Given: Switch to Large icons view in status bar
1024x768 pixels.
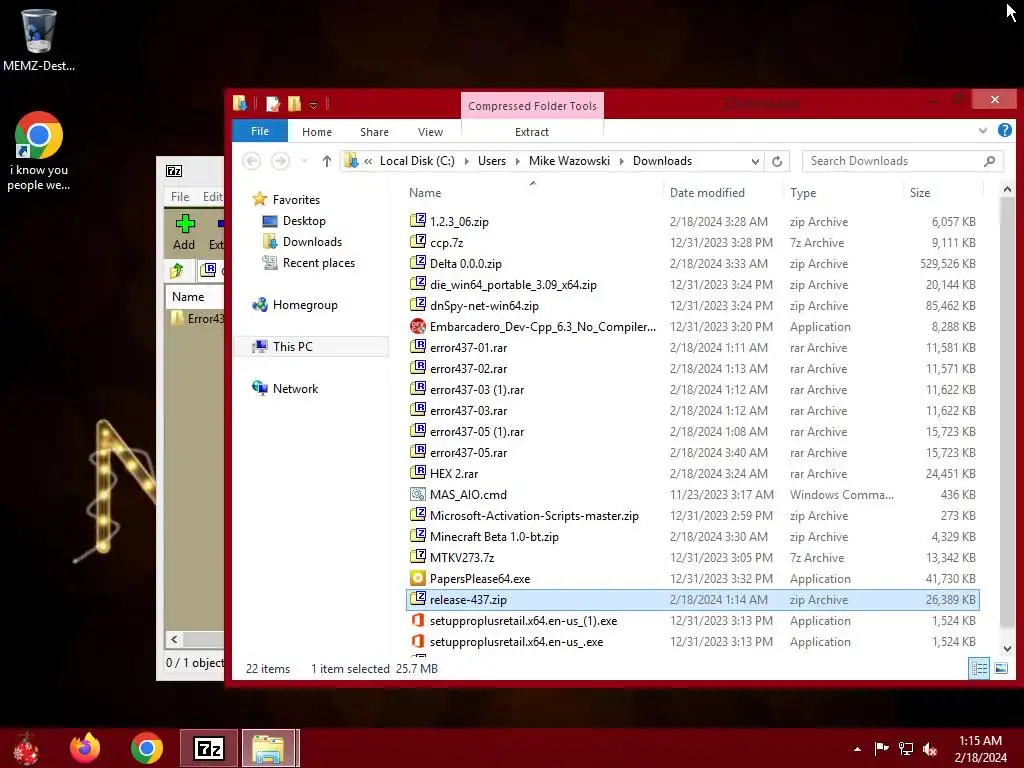Looking at the screenshot, I should [1000, 668].
